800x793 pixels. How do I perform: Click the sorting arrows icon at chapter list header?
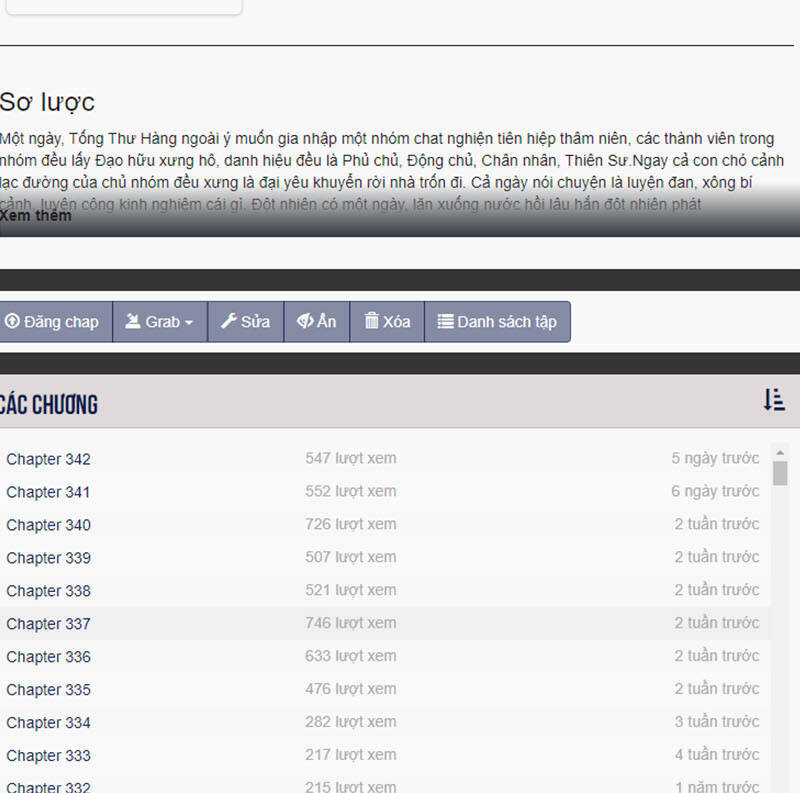[x=772, y=399]
